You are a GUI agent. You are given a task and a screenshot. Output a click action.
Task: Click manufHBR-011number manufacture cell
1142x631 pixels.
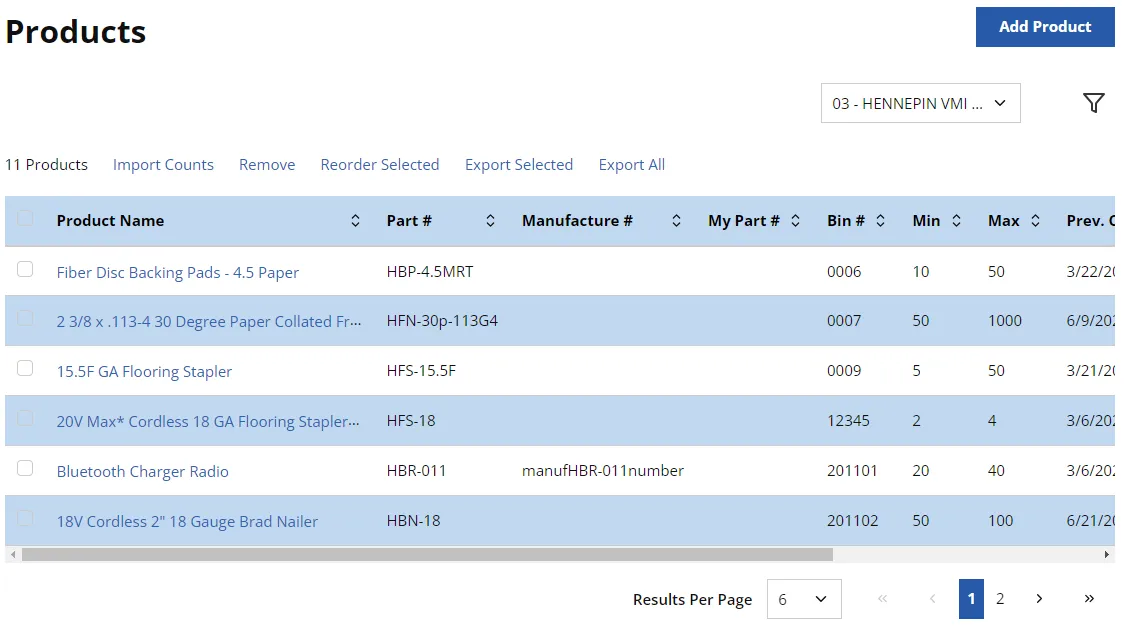point(603,471)
